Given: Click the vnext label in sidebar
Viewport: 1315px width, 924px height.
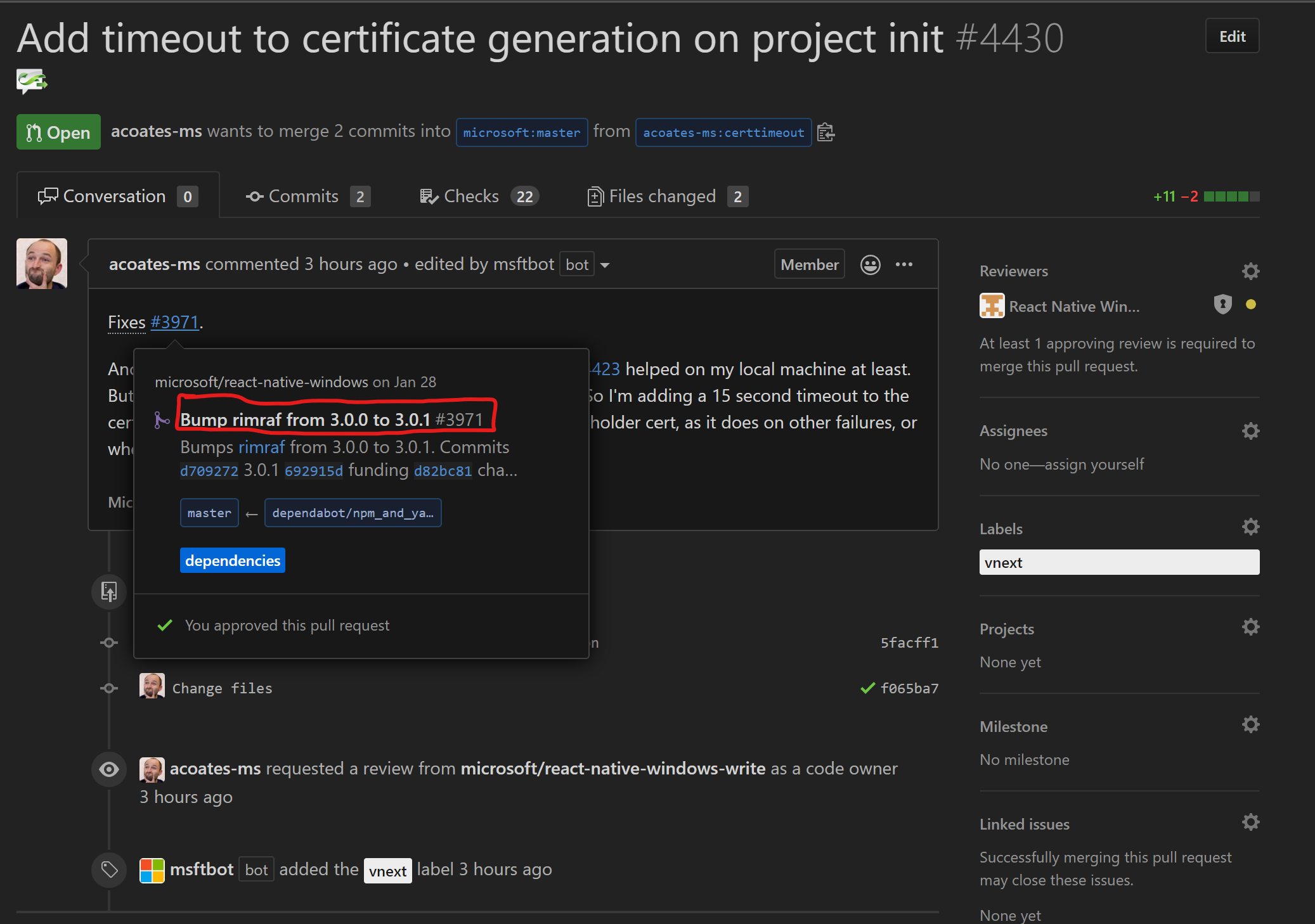Looking at the screenshot, I should pos(1003,563).
